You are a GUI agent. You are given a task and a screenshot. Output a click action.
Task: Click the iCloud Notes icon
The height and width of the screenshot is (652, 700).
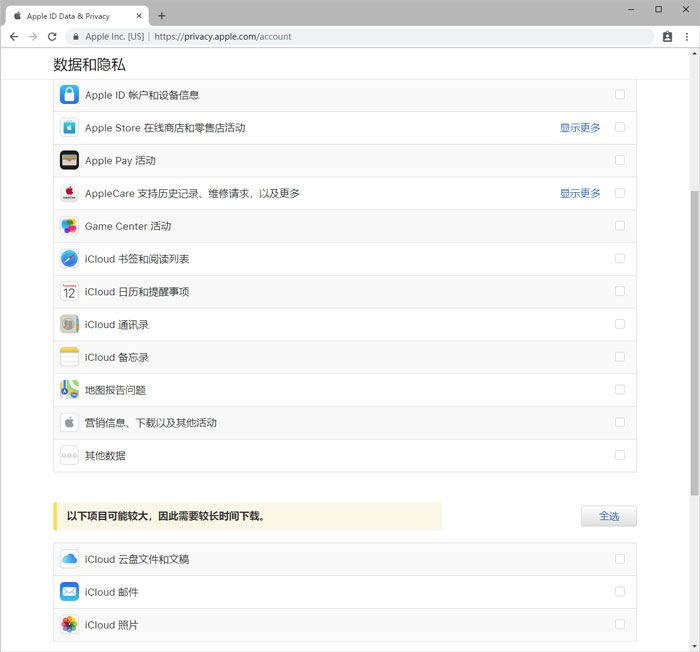click(69, 357)
